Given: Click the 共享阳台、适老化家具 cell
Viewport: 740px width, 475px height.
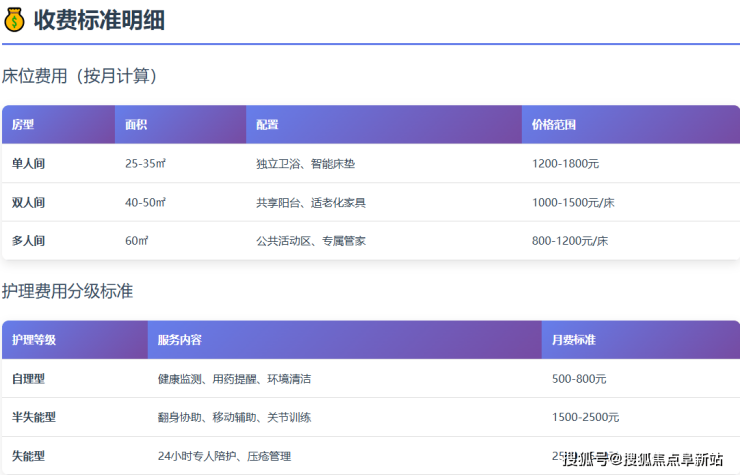Looking at the screenshot, I should pos(310,202).
